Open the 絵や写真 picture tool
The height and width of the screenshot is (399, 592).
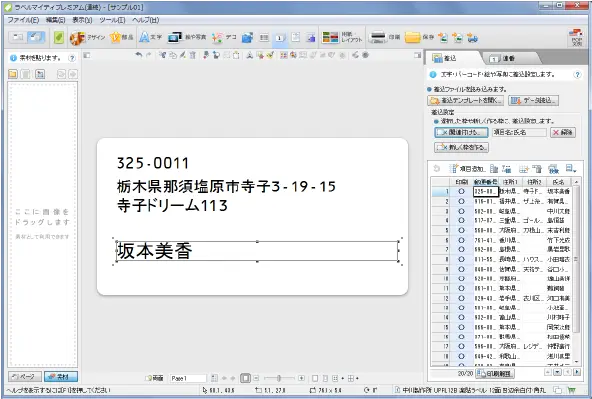click(x=187, y=37)
